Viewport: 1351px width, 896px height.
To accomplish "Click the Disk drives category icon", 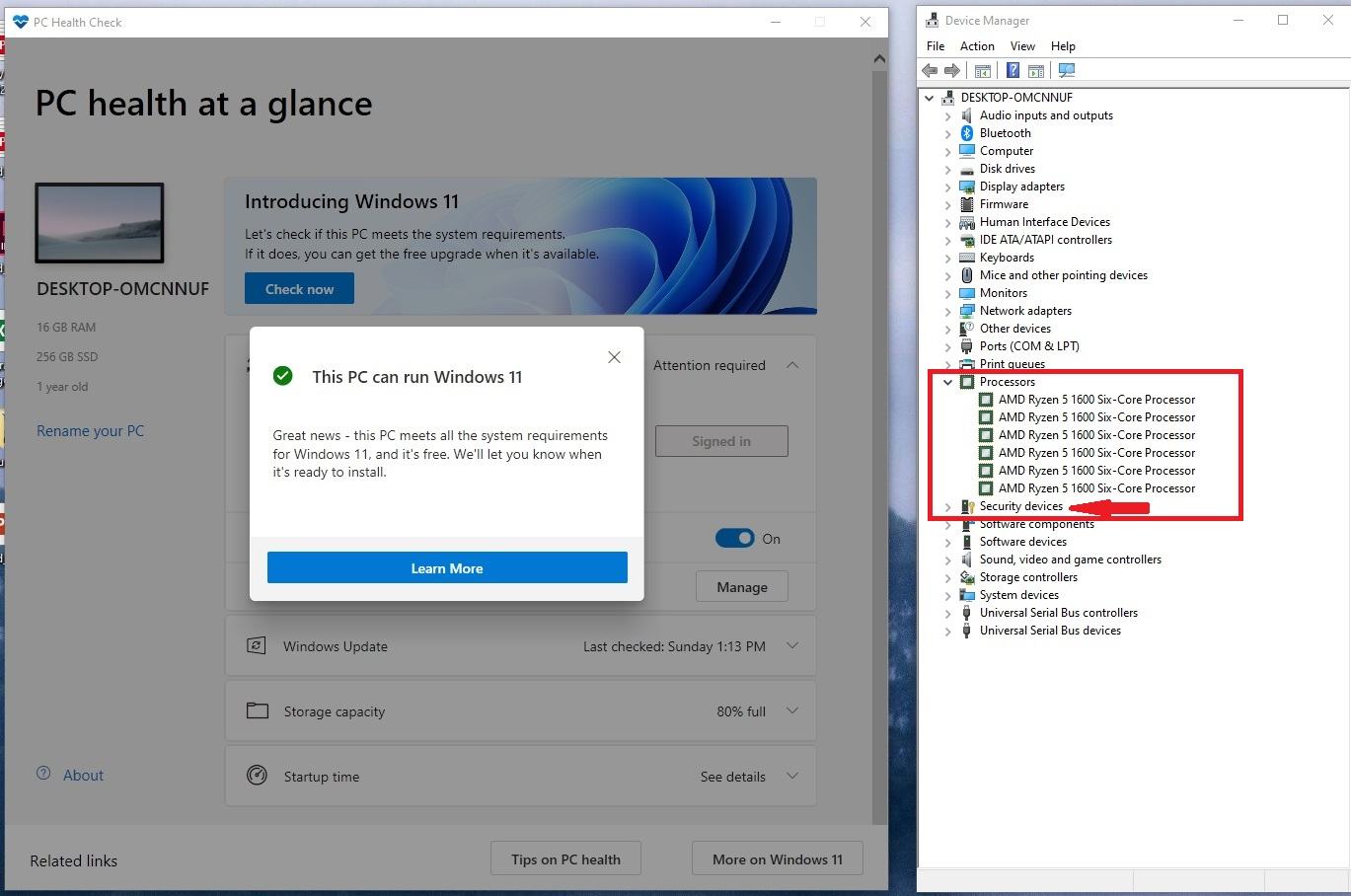I will coord(967,169).
